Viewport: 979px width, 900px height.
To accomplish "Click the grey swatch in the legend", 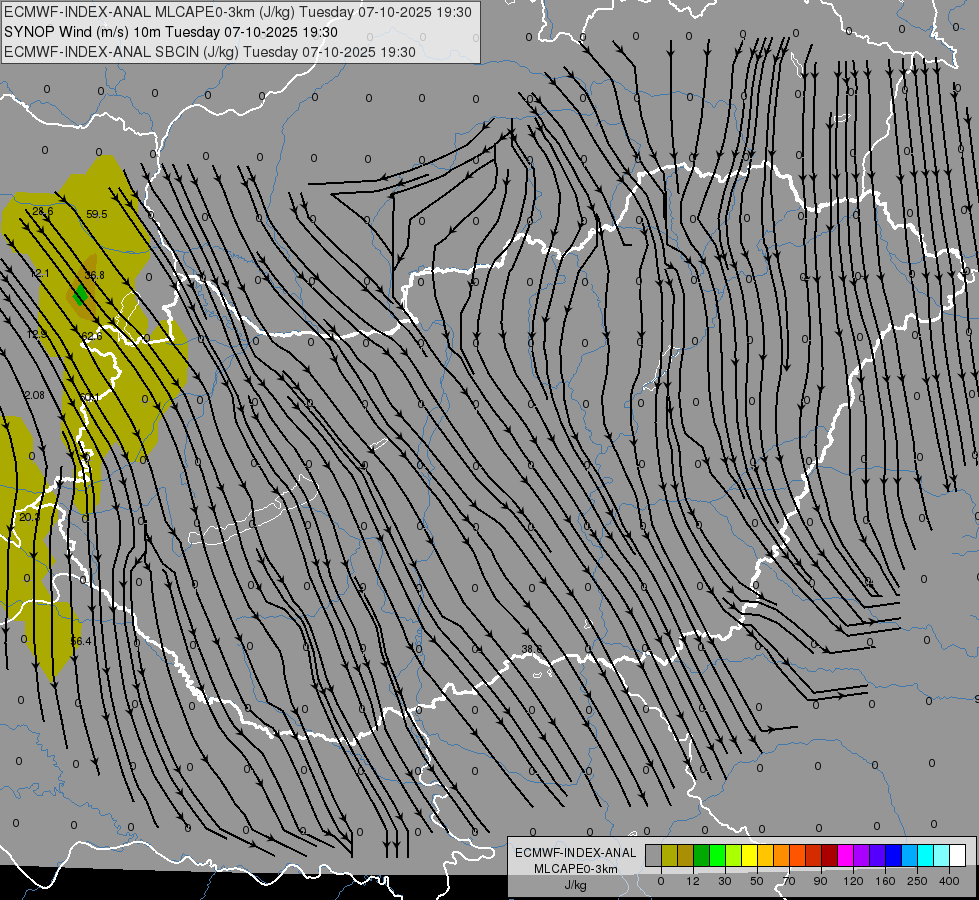I will [x=654, y=855].
